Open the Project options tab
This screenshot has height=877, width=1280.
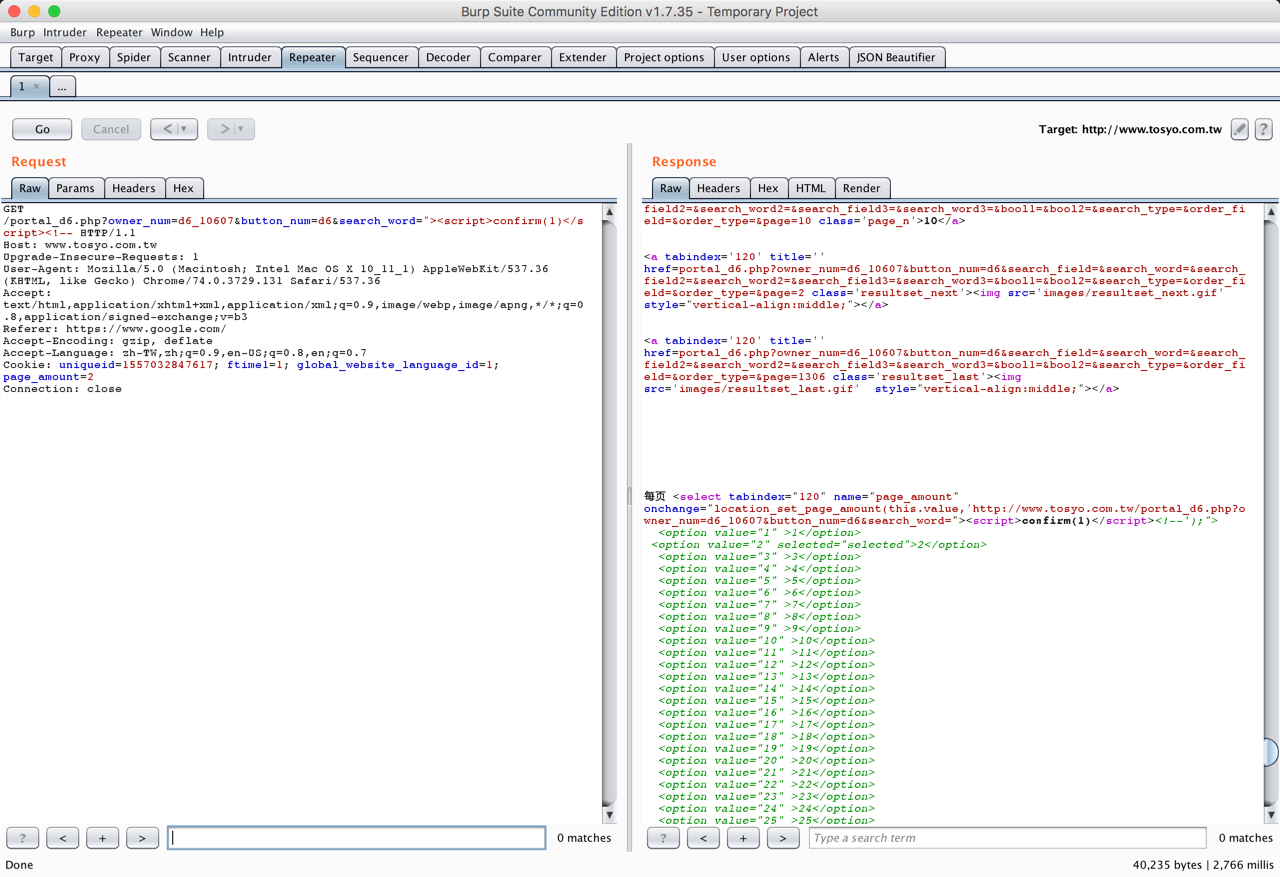tap(664, 57)
